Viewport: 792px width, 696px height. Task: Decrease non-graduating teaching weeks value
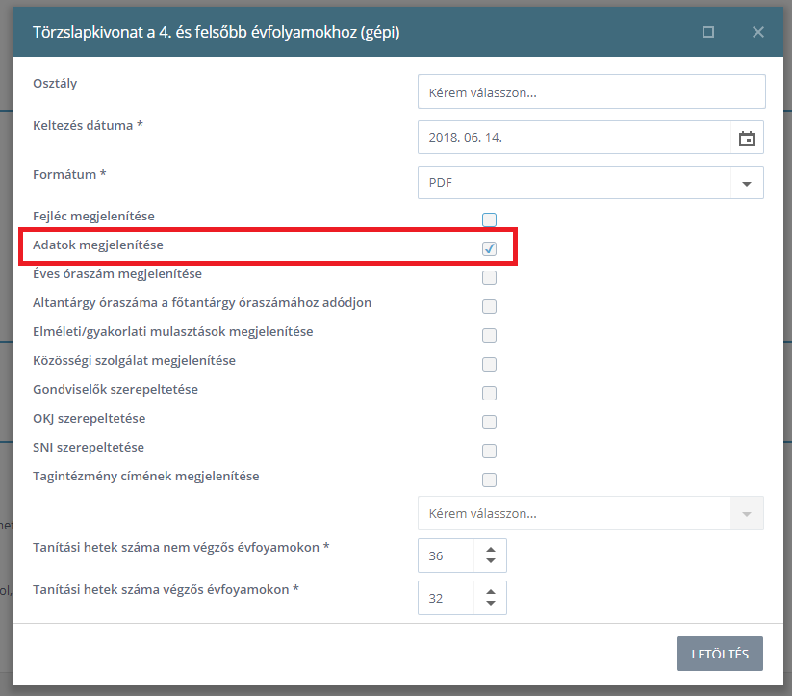[490, 561]
